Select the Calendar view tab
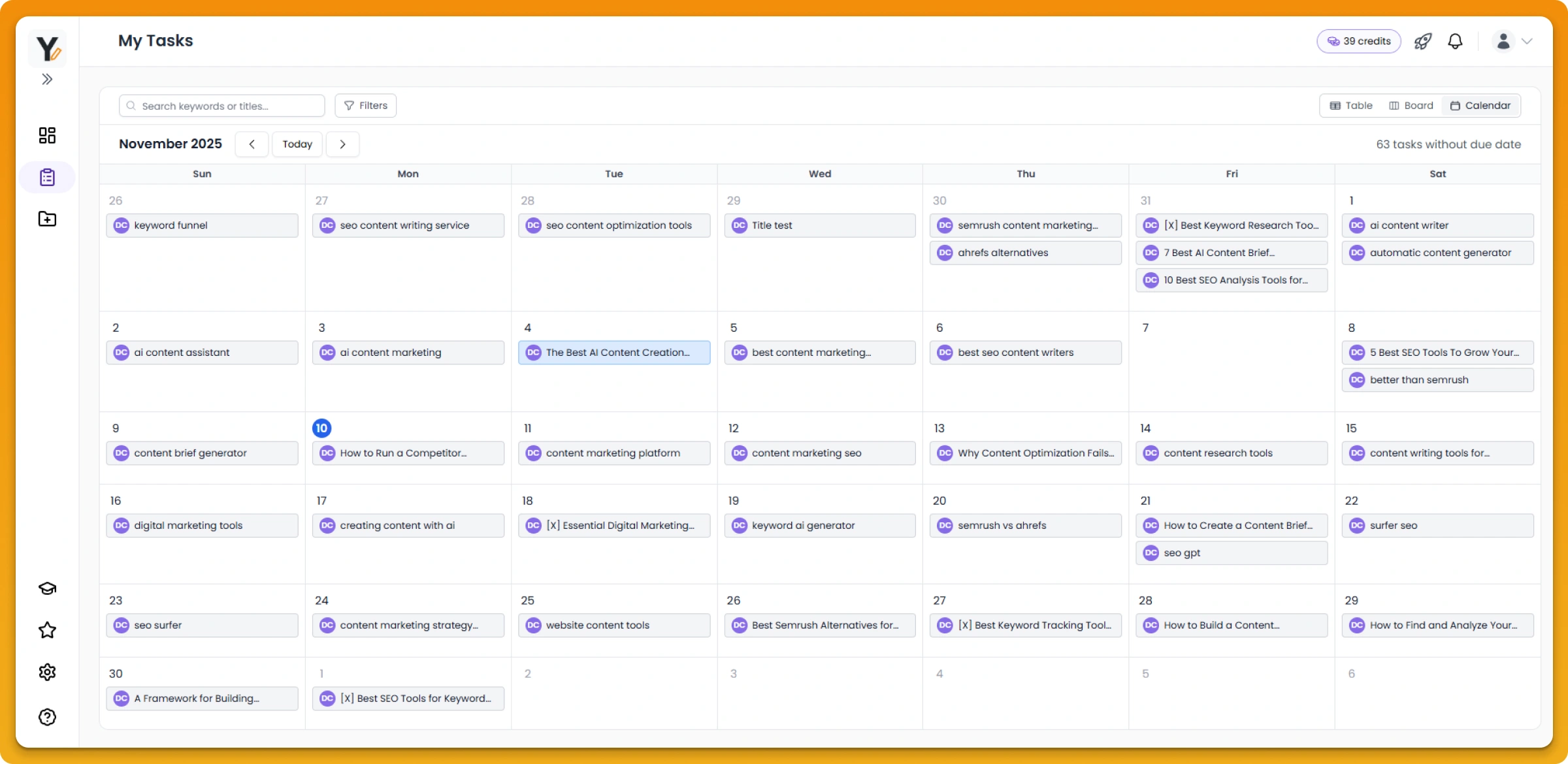The width and height of the screenshot is (1568, 764). (x=1480, y=106)
